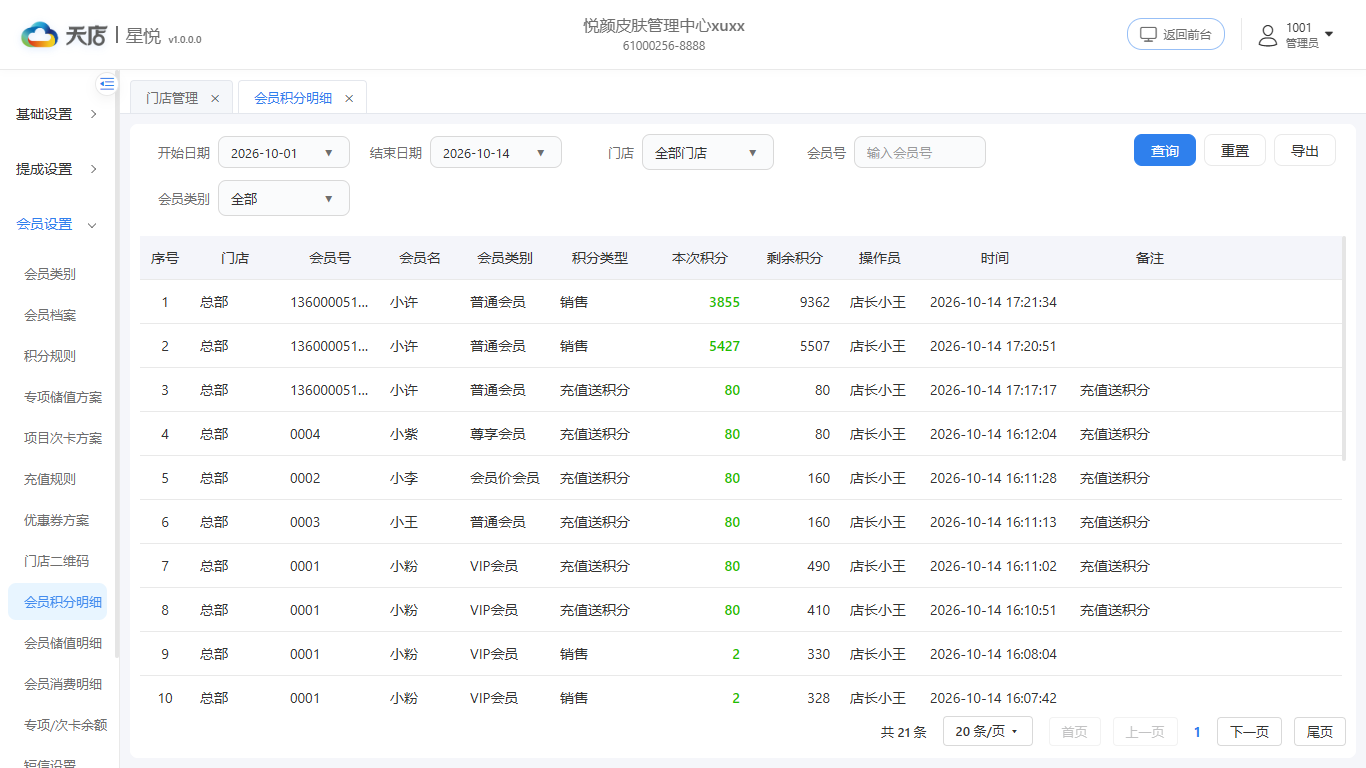The width and height of the screenshot is (1366, 768).
Task: Open the 结束日期 date dropdown
Action: click(496, 153)
